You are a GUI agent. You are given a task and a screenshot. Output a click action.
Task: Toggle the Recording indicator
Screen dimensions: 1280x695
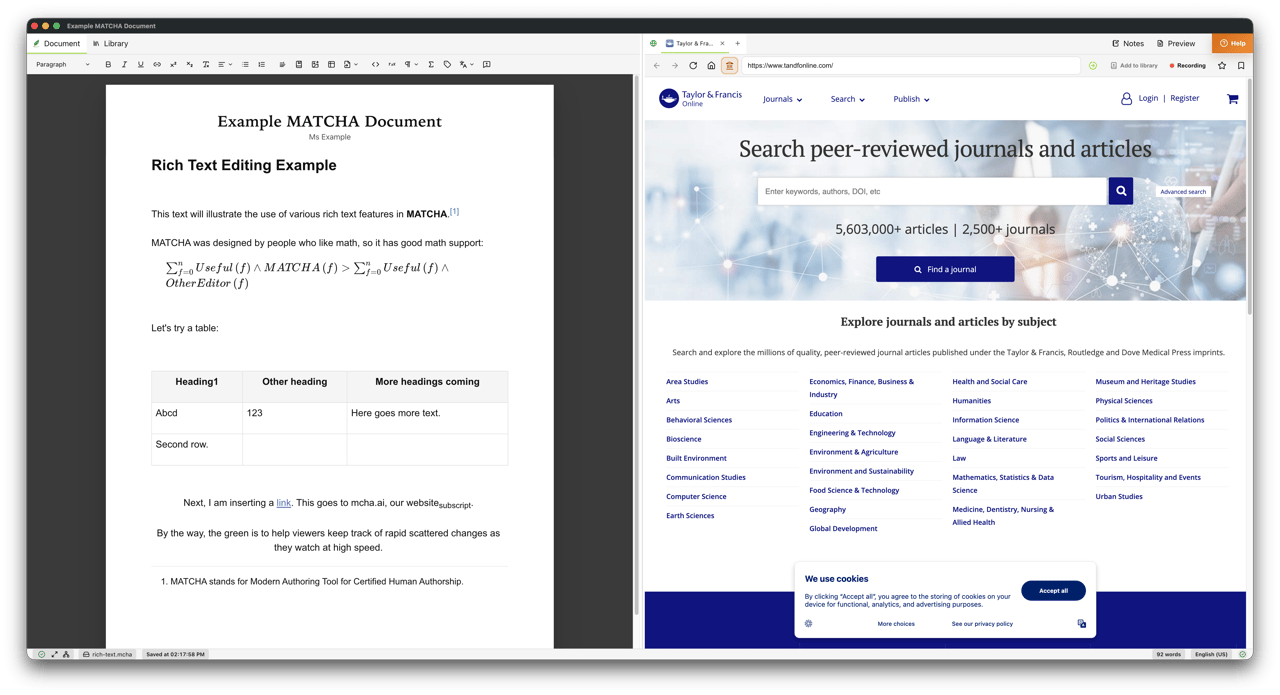(x=1187, y=65)
